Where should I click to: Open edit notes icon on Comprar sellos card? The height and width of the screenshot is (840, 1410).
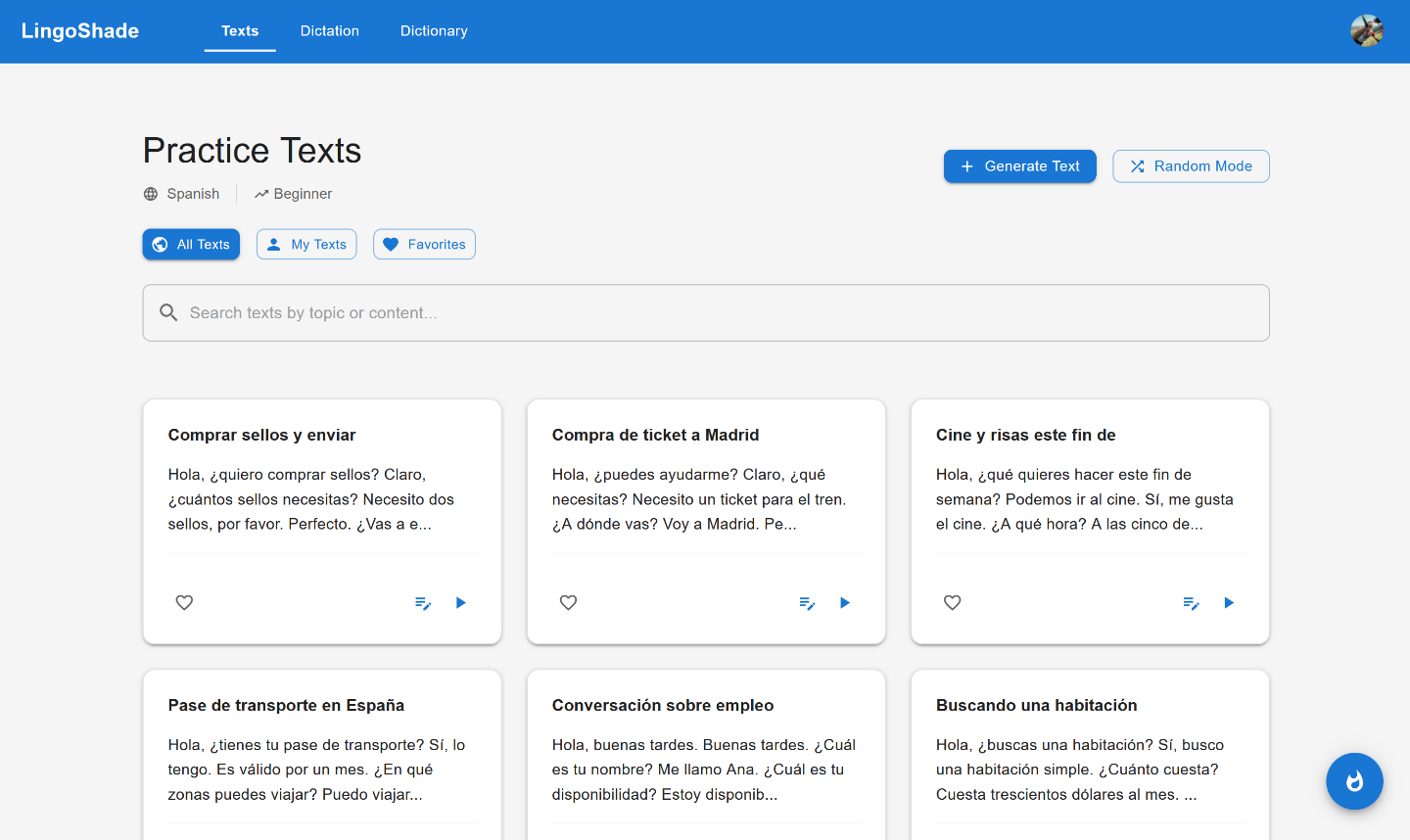coord(423,603)
